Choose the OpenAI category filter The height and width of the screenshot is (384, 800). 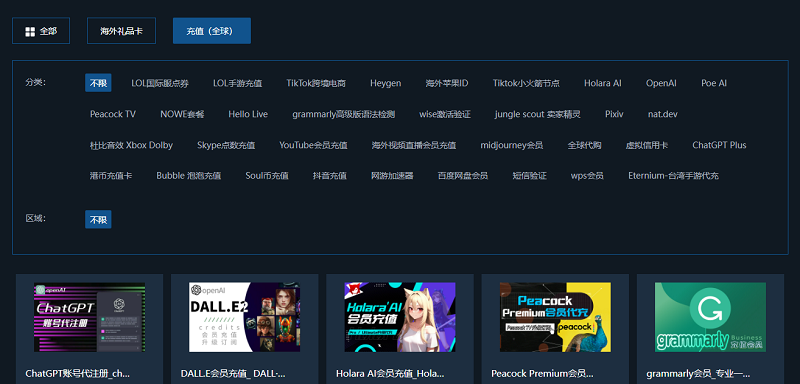click(661, 83)
